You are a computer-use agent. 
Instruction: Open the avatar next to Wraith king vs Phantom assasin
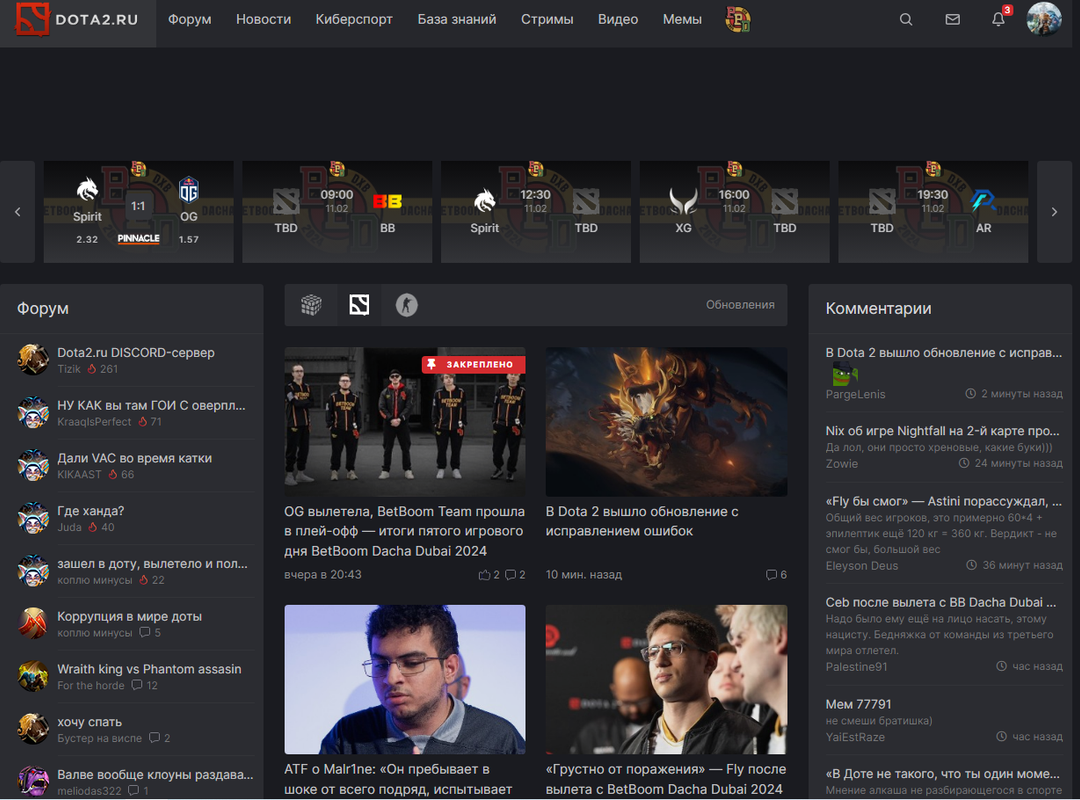tap(33, 676)
